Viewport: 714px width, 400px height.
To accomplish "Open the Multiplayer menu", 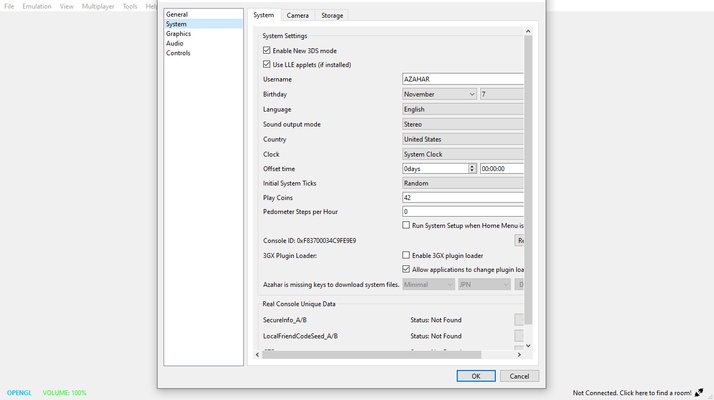I will (x=98, y=6).
